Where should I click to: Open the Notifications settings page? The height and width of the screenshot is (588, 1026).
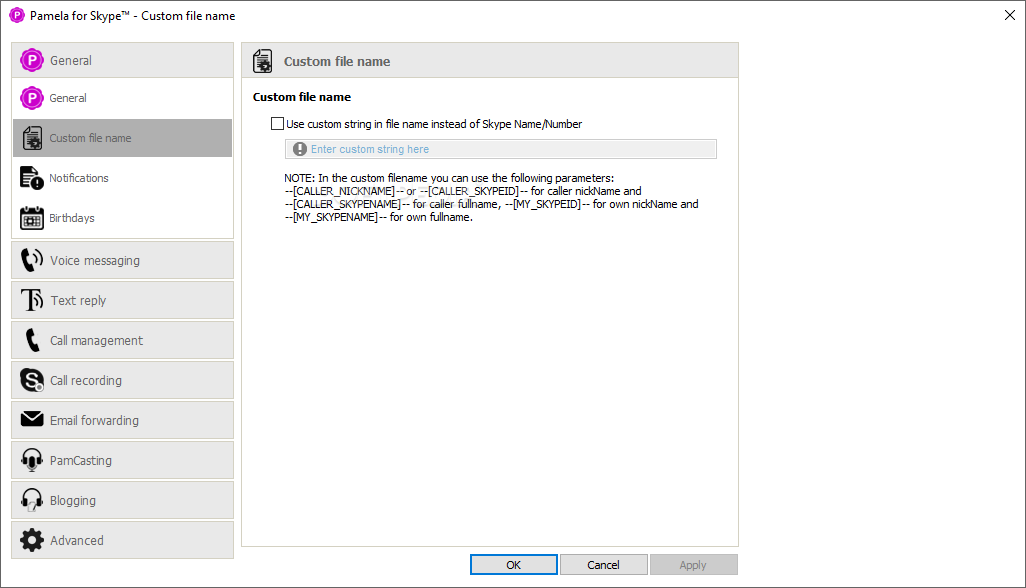[122, 178]
